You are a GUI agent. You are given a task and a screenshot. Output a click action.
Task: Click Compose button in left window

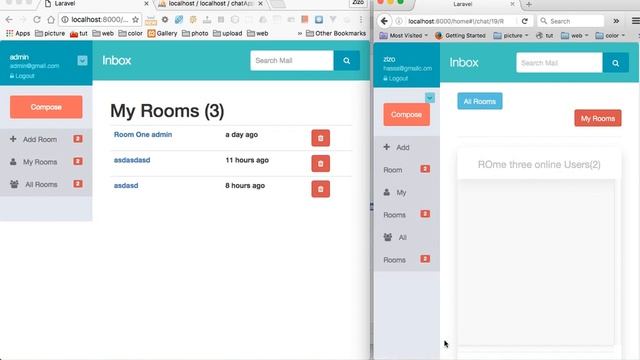coord(46,107)
